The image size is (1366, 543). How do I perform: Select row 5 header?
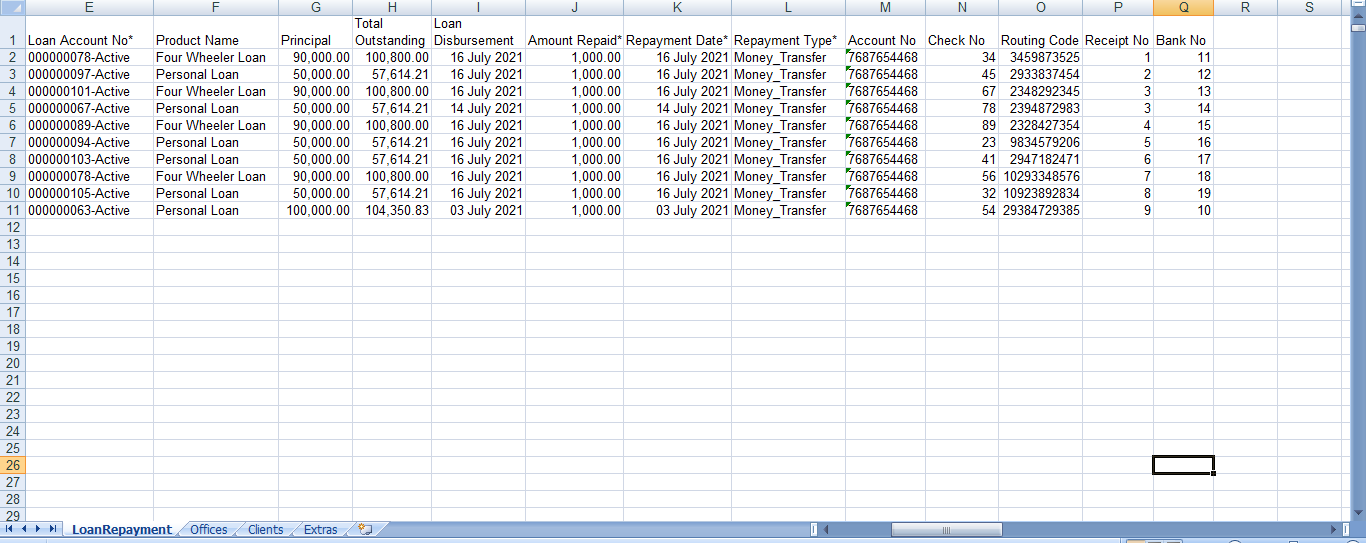(12, 108)
